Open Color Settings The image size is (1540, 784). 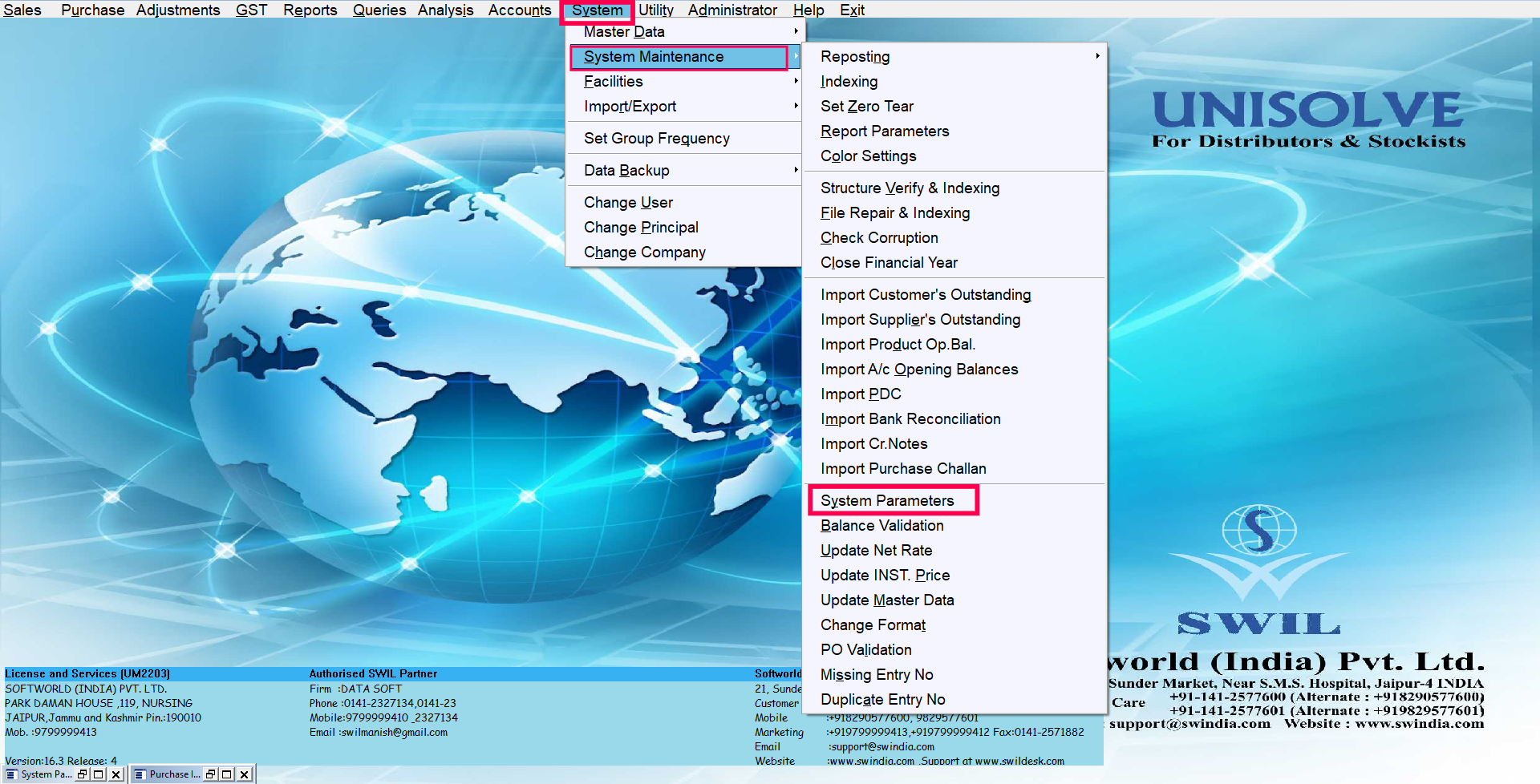[x=954, y=156]
